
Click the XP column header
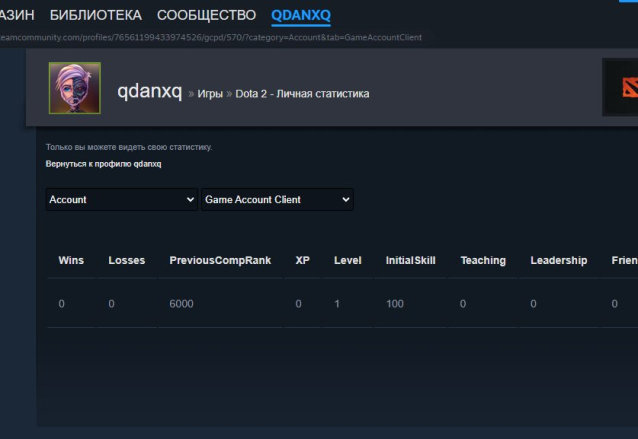click(x=303, y=260)
